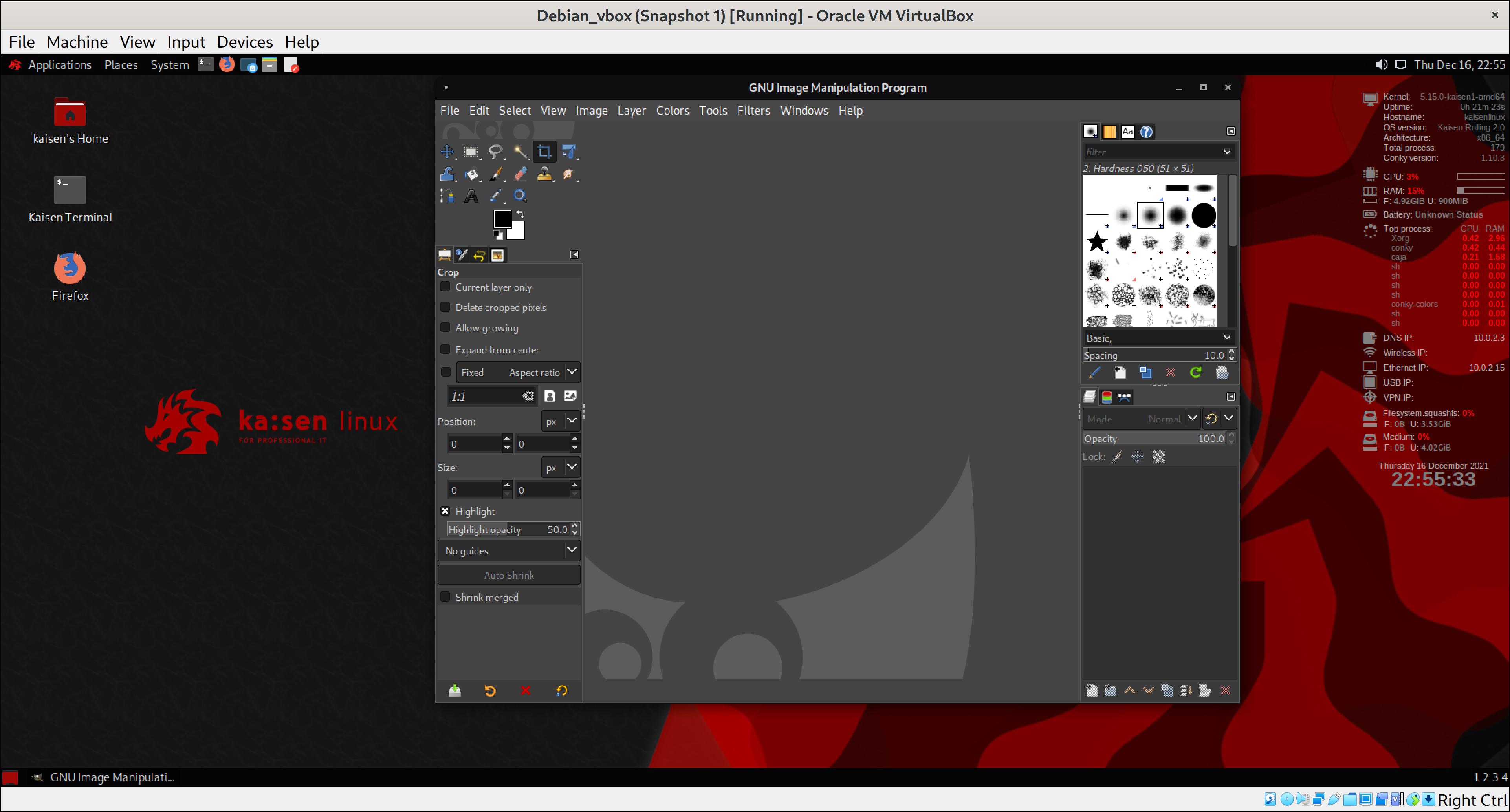Enable the Shrink merged checkbox
The image size is (1510, 812).
pos(445,596)
